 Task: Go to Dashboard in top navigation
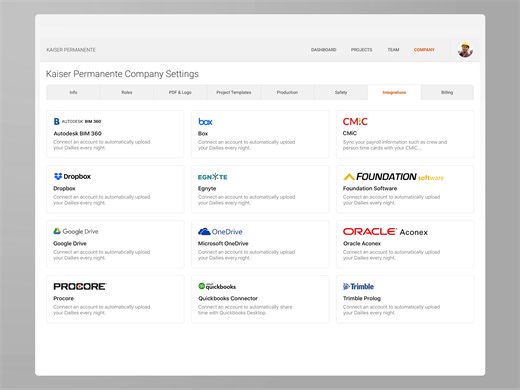point(324,50)
